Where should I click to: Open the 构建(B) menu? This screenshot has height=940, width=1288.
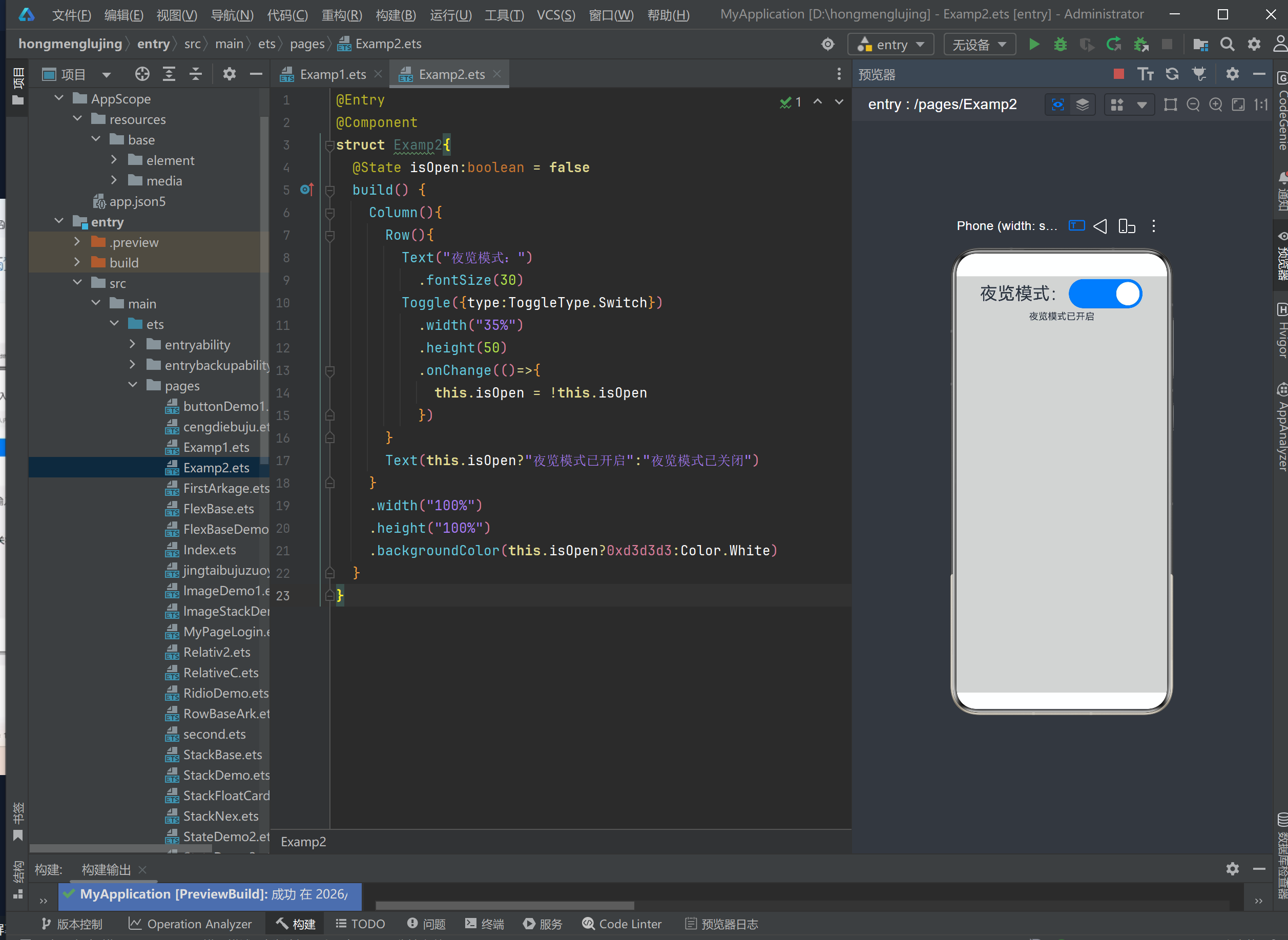pos(396,15)
